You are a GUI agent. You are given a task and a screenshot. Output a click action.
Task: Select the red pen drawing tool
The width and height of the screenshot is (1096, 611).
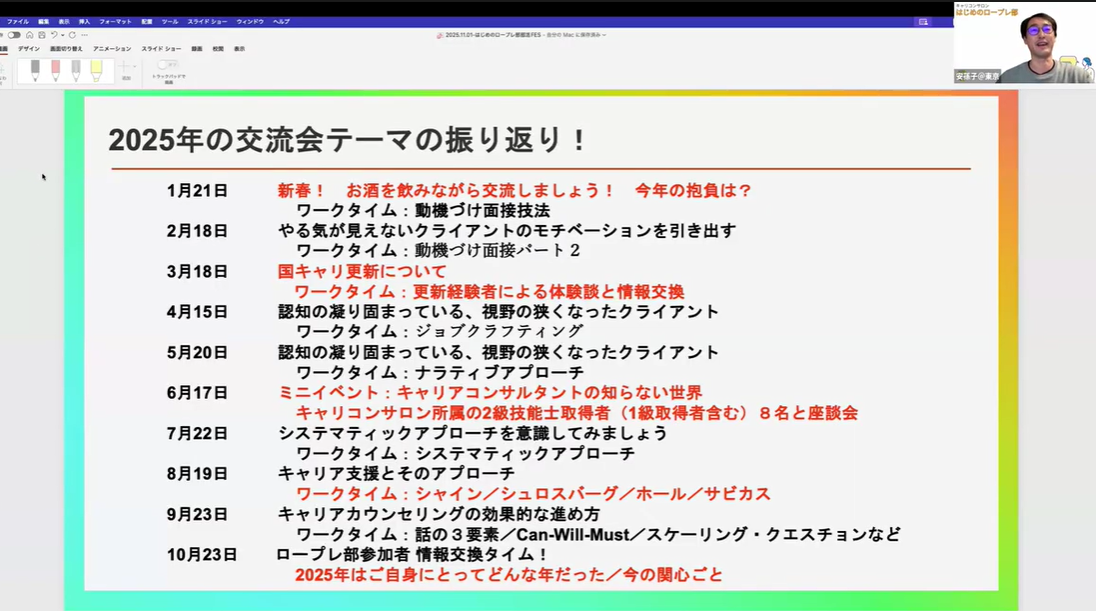tap(55, 70)
